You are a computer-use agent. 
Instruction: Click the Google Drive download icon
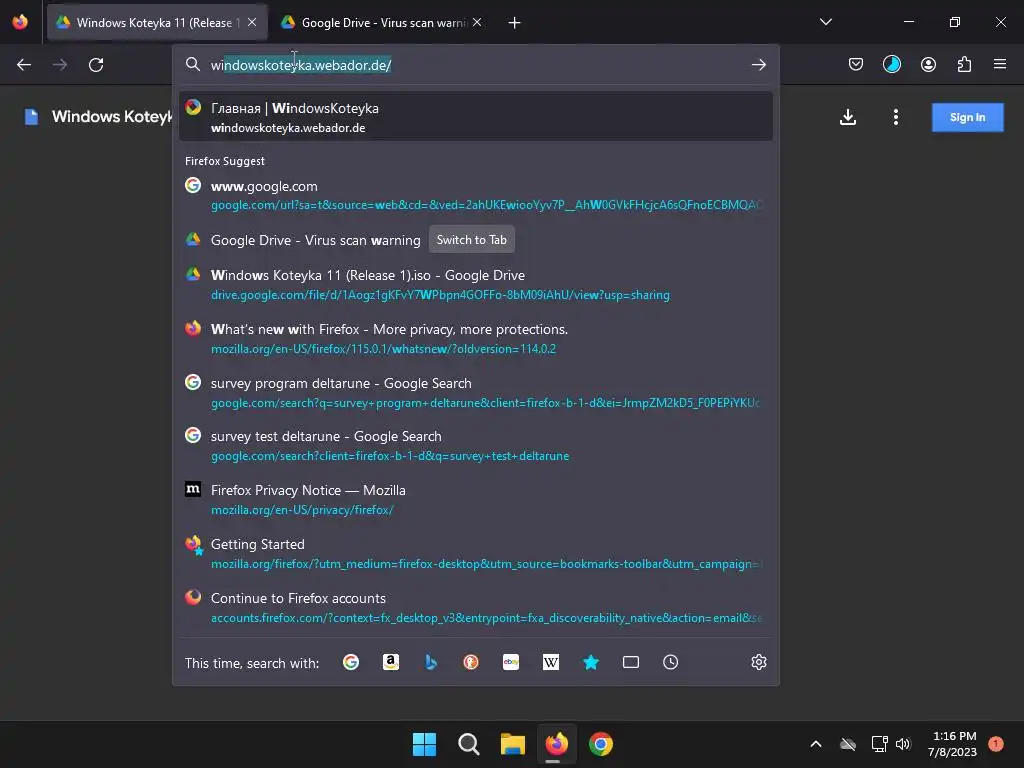848,118
